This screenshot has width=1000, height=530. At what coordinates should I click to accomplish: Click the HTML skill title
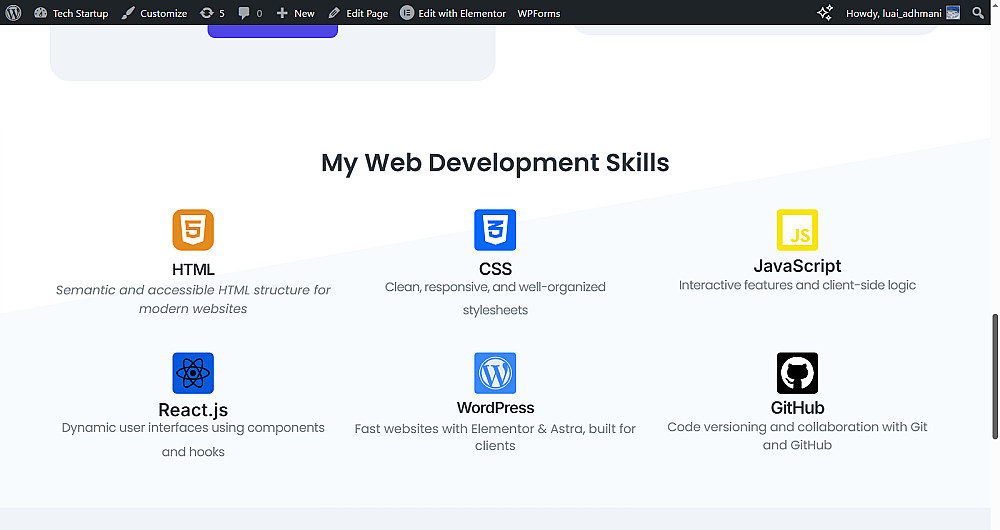[193, 269]
